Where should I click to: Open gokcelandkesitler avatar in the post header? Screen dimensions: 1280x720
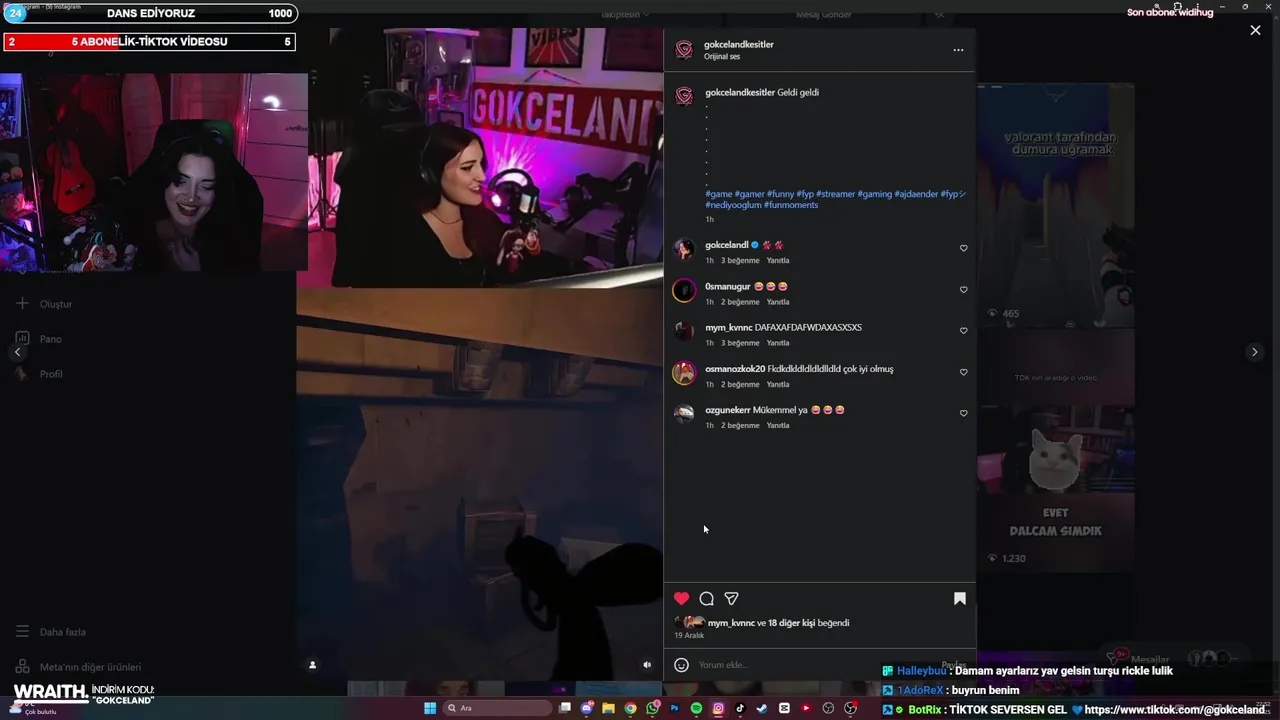point(684,50)
